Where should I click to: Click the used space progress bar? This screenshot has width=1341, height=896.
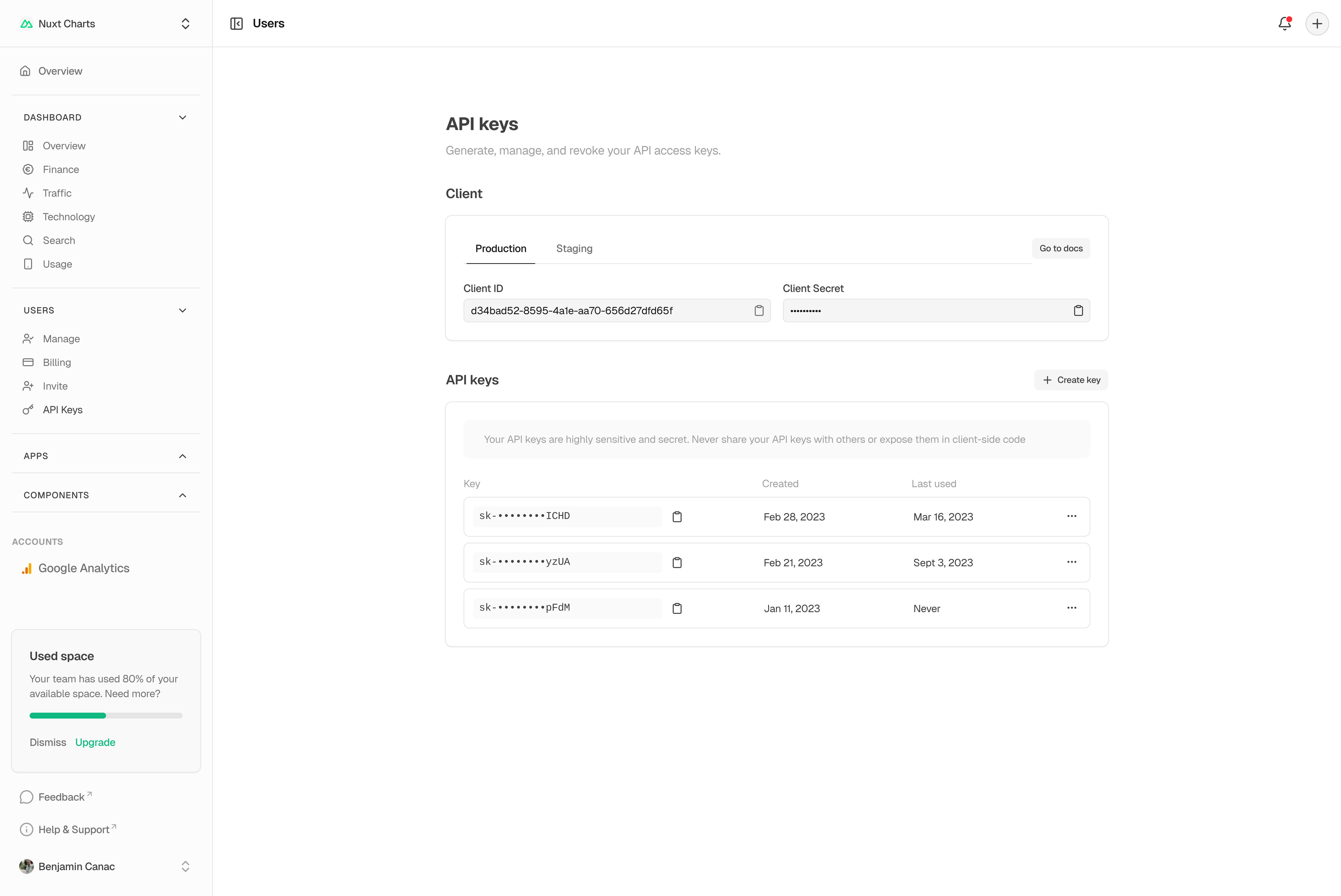[106, 715]
